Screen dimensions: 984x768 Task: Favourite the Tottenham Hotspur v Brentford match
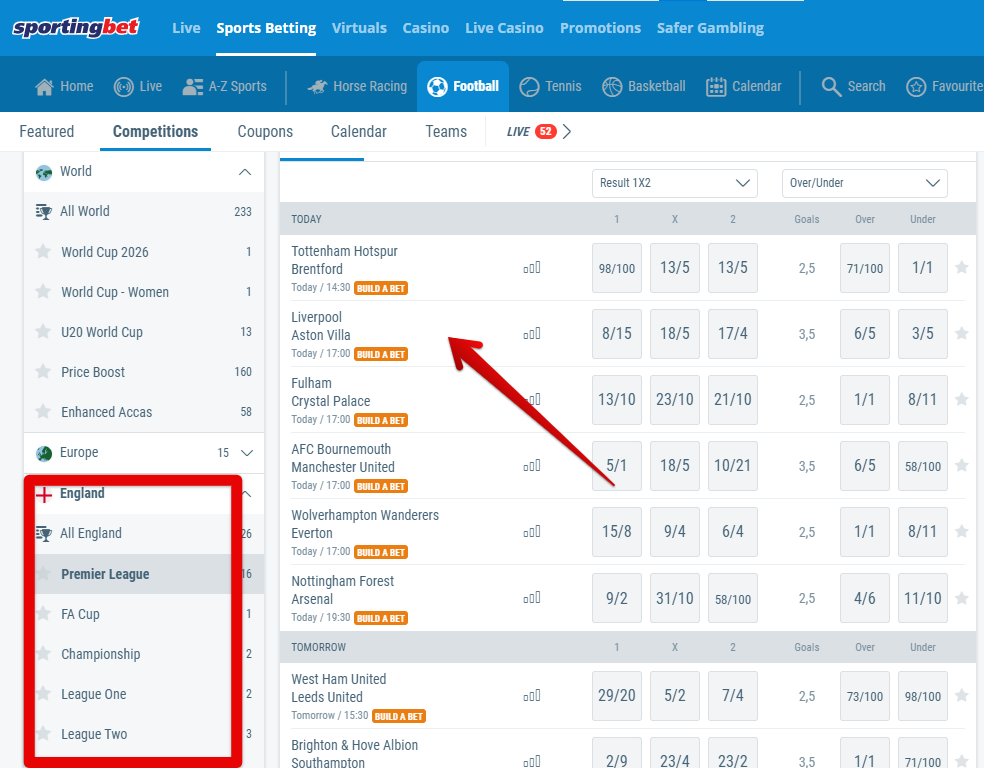(961, 268)
